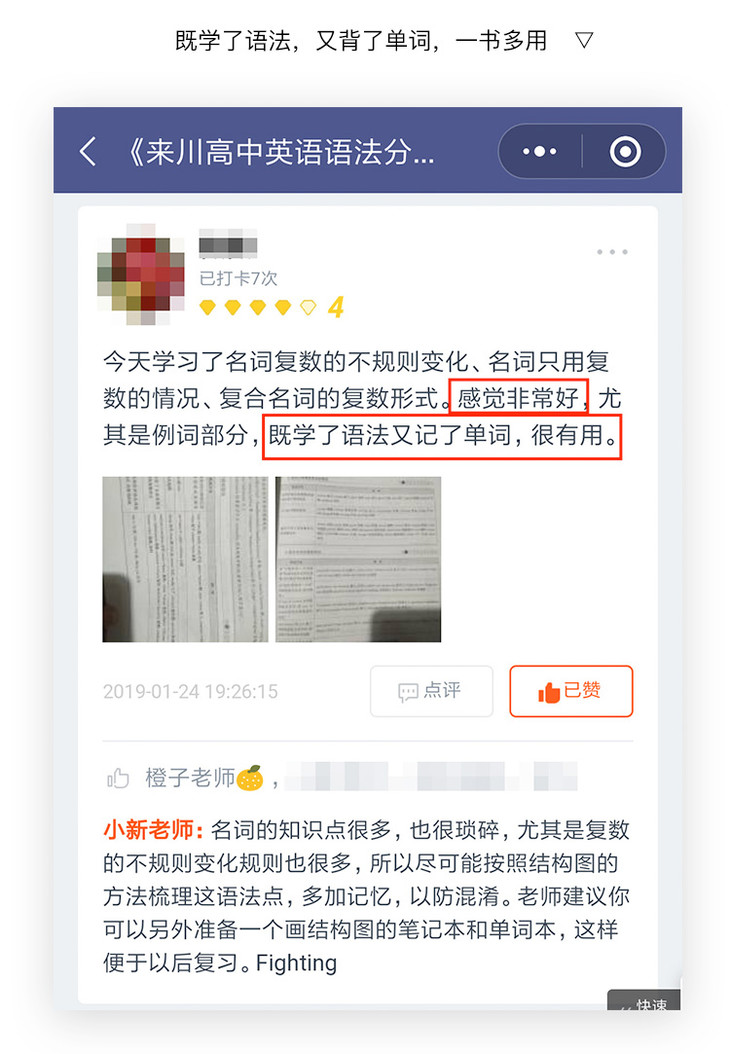This screenshot has height=1054, width=730.
Task: Tap the circular target icon in header
Action: point(625,151)
